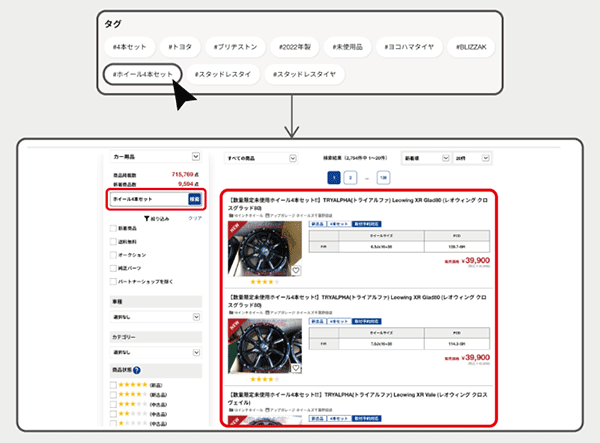Check the five-star condition checkbox

113,385
